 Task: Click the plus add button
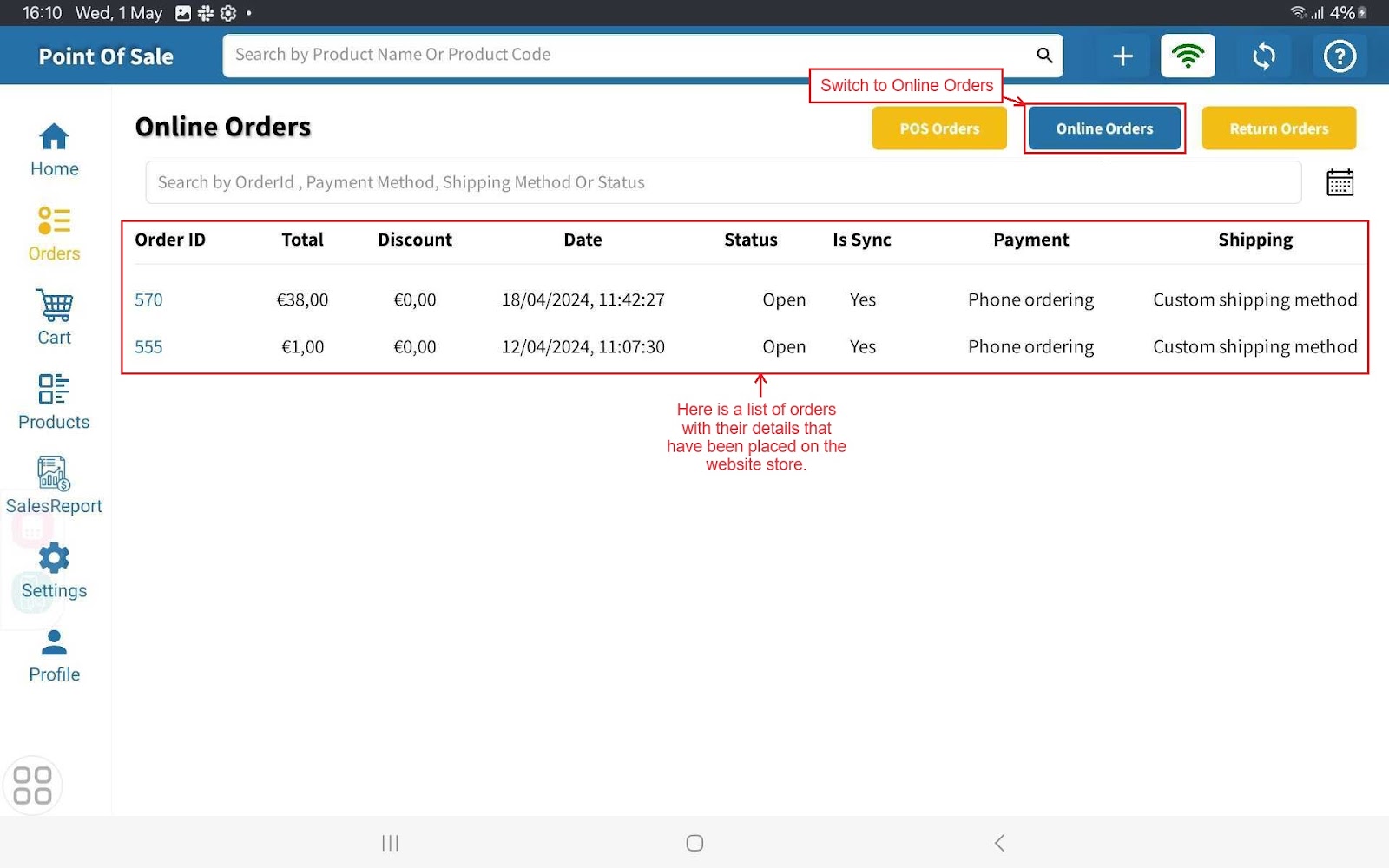[x=1122, y=56]
